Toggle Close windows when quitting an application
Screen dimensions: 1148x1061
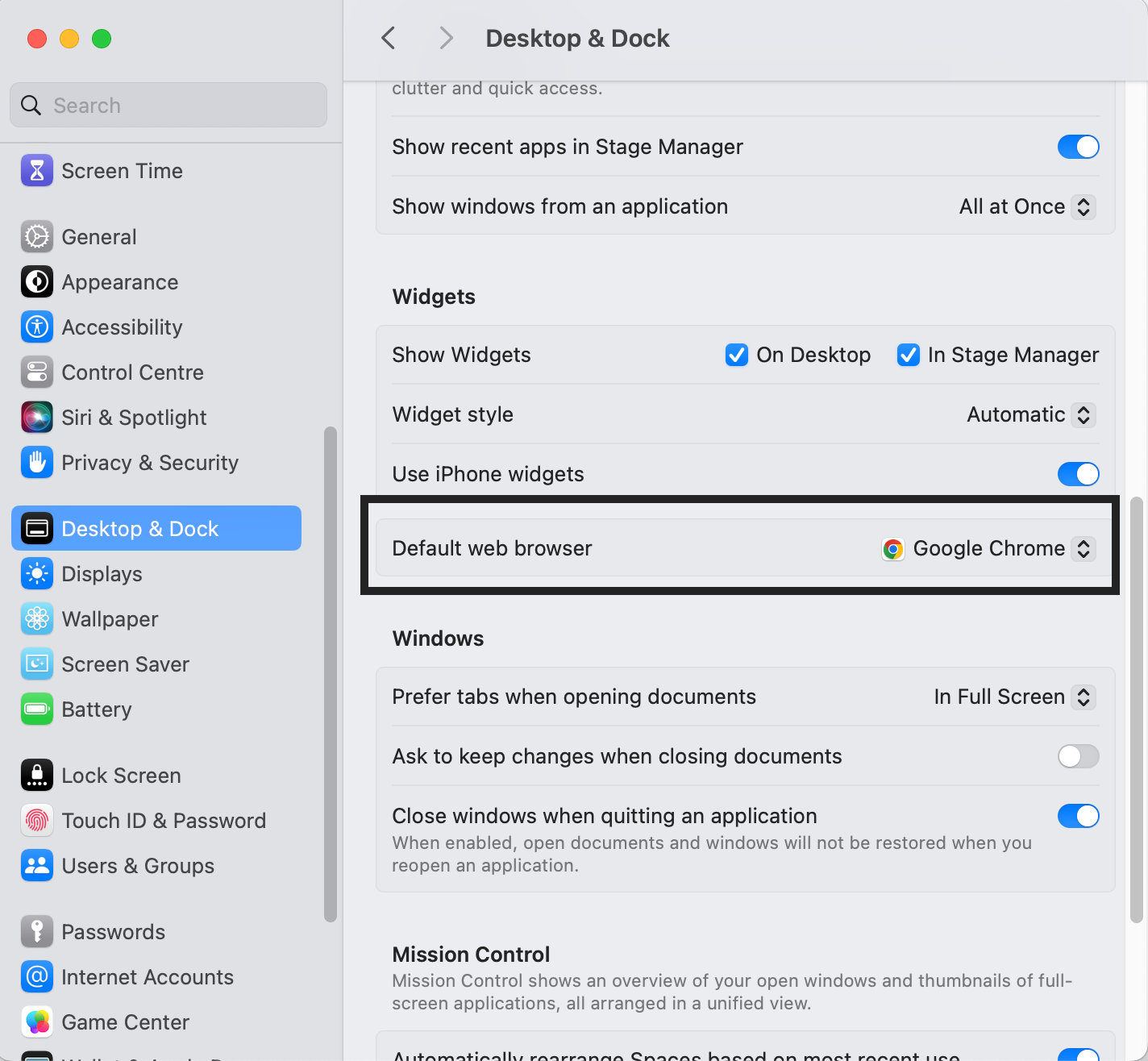1079,816
